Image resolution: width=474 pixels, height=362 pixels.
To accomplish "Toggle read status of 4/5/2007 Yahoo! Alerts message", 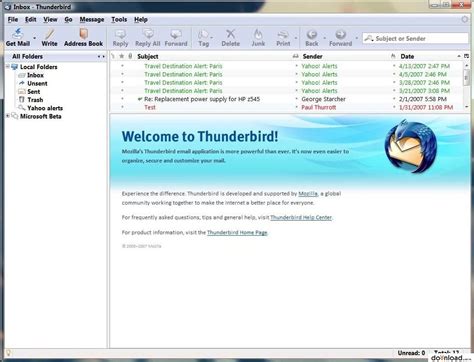I will coord(296,74).
